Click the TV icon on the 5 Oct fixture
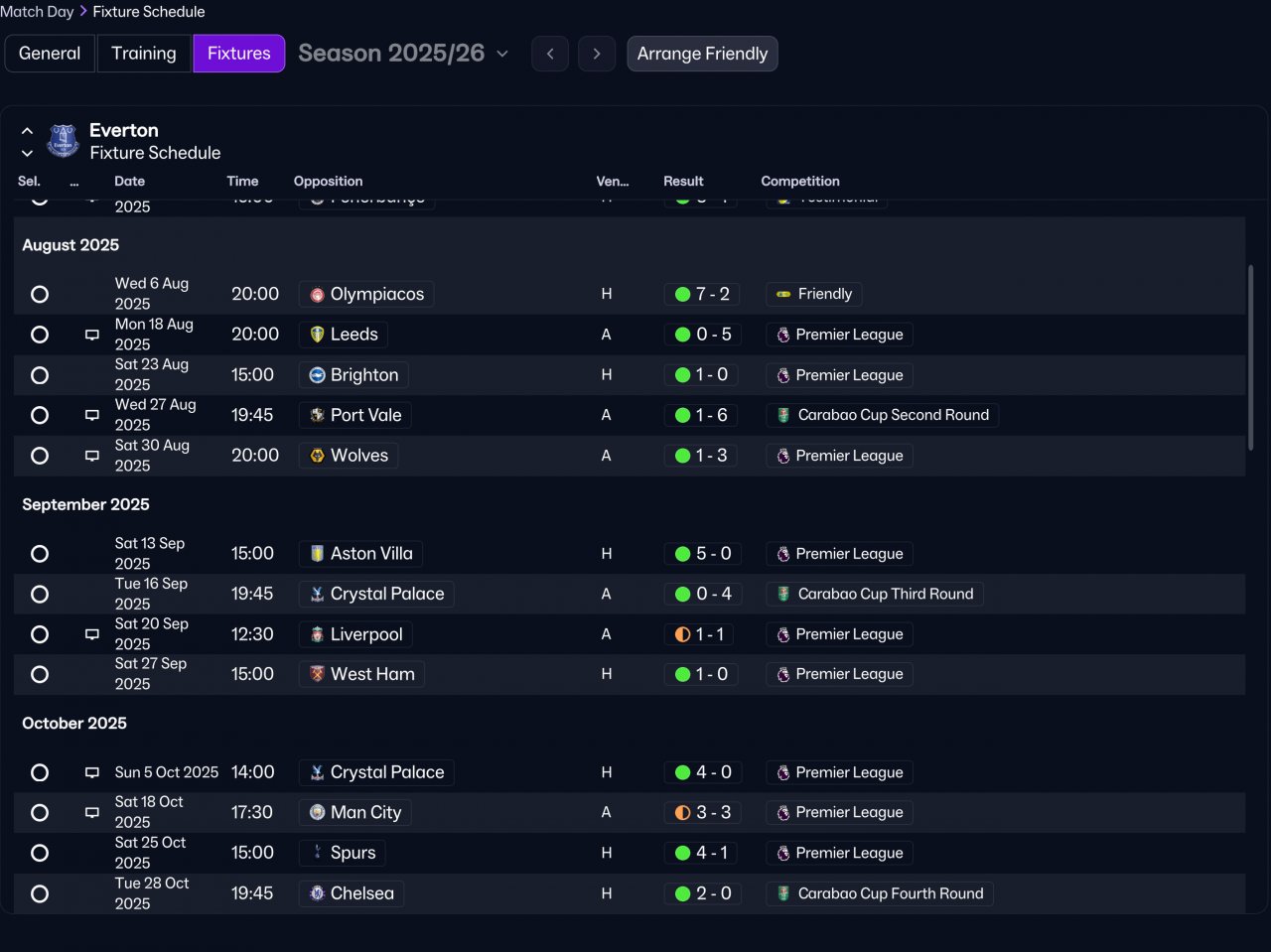This screenshot has height=952, width=1271. pyautogui.click(x=92, y=772)
